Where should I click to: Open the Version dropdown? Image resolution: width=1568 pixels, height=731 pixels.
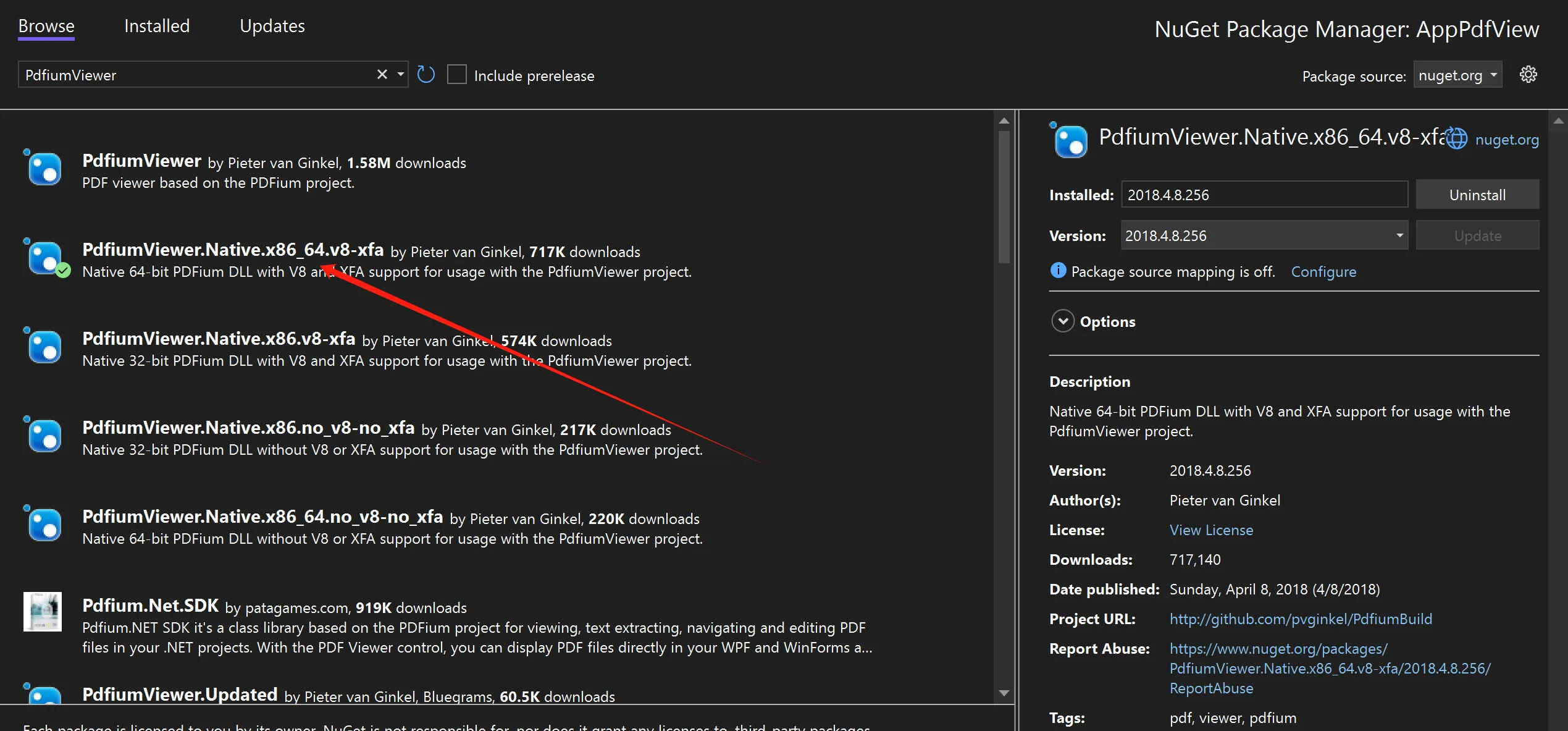tap(1265, 235)
